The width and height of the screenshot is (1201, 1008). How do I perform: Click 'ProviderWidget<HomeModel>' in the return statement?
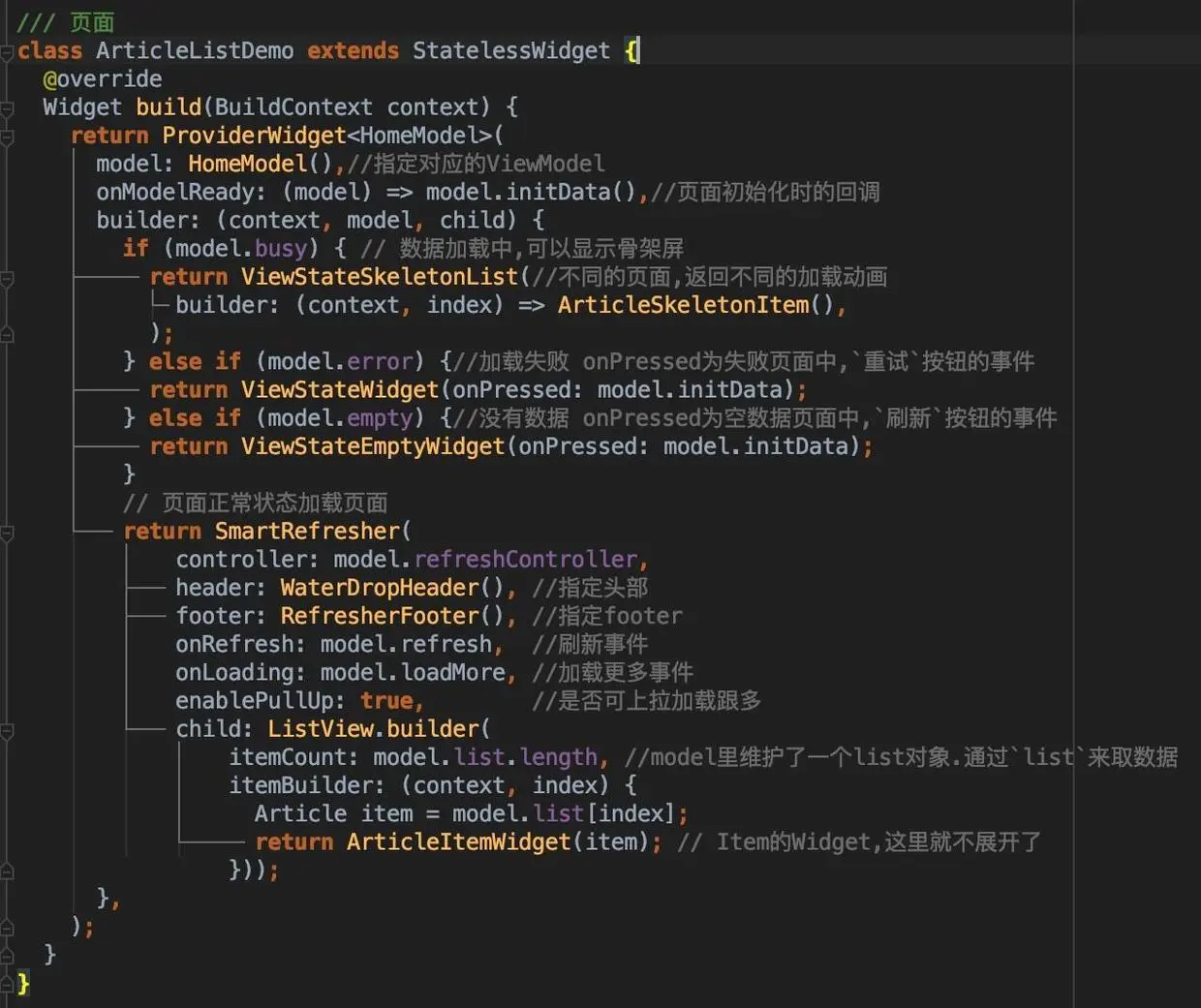point(327,136)
